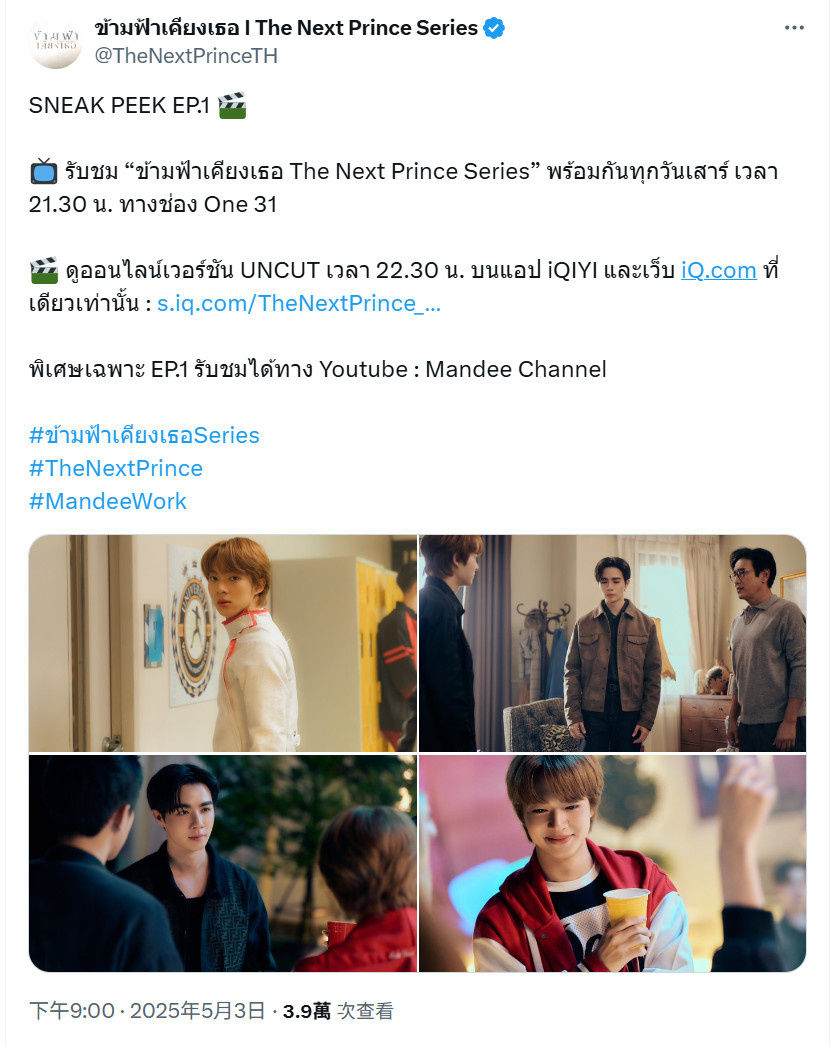This screenshot has height=1046, width=831.
Task: Click the post timestamp 下午9:00
Action: tap(72, 1011)
